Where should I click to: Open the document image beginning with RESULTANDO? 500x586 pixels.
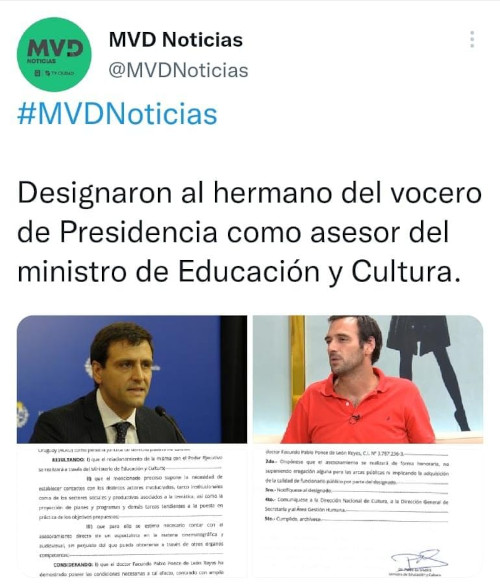132,512
